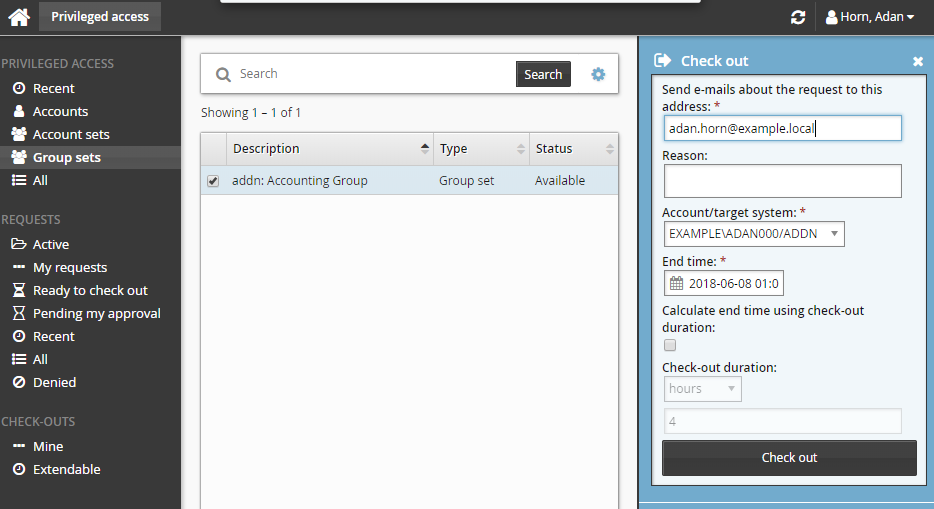The image size is (934, 509).
Task: Click the calendar icon beside End time
Action: click(x=676, y=284)
